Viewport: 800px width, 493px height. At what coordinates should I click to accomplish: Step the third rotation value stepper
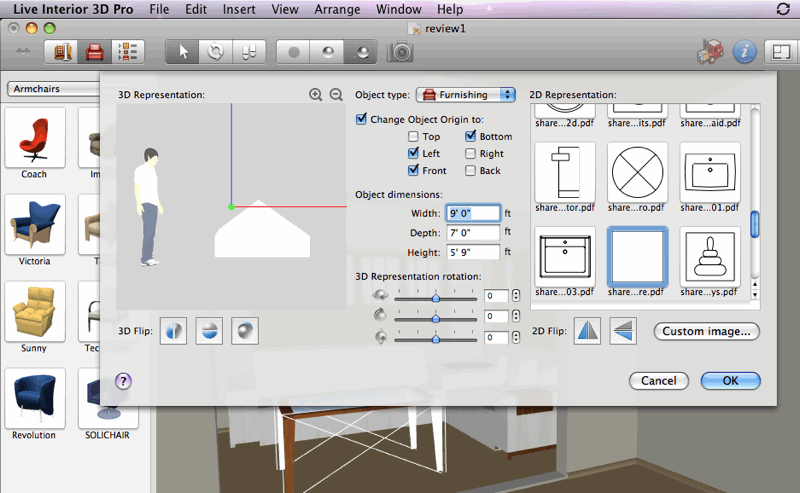click(x=516, y=337)
